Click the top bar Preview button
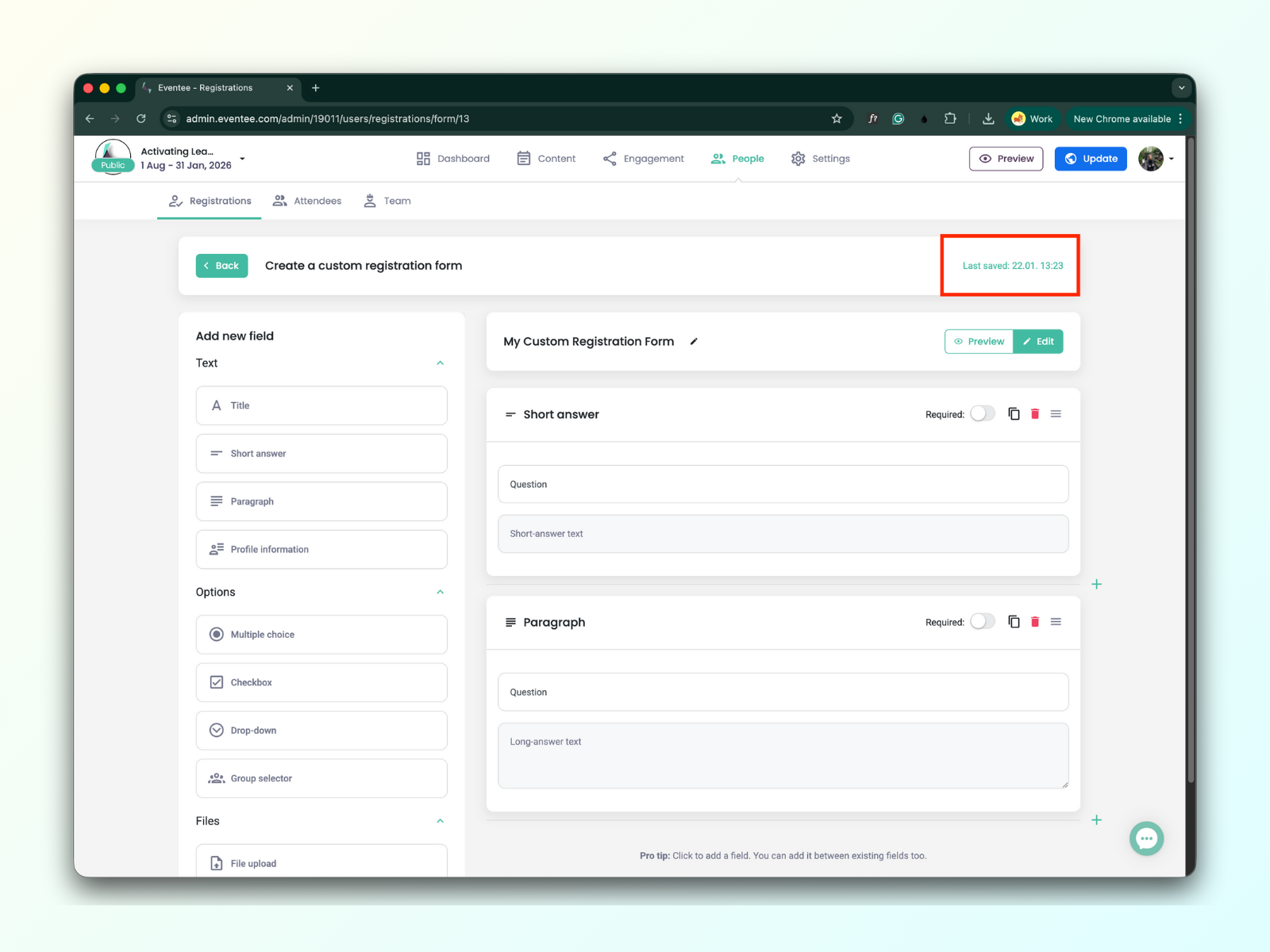The image size is (1270, 952). coord(1006,159)
